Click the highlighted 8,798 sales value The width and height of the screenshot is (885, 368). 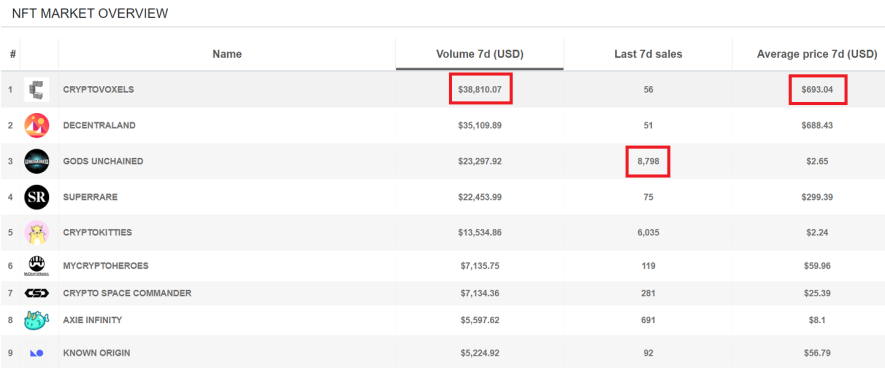pyautogui.click(x=648, y=161)
